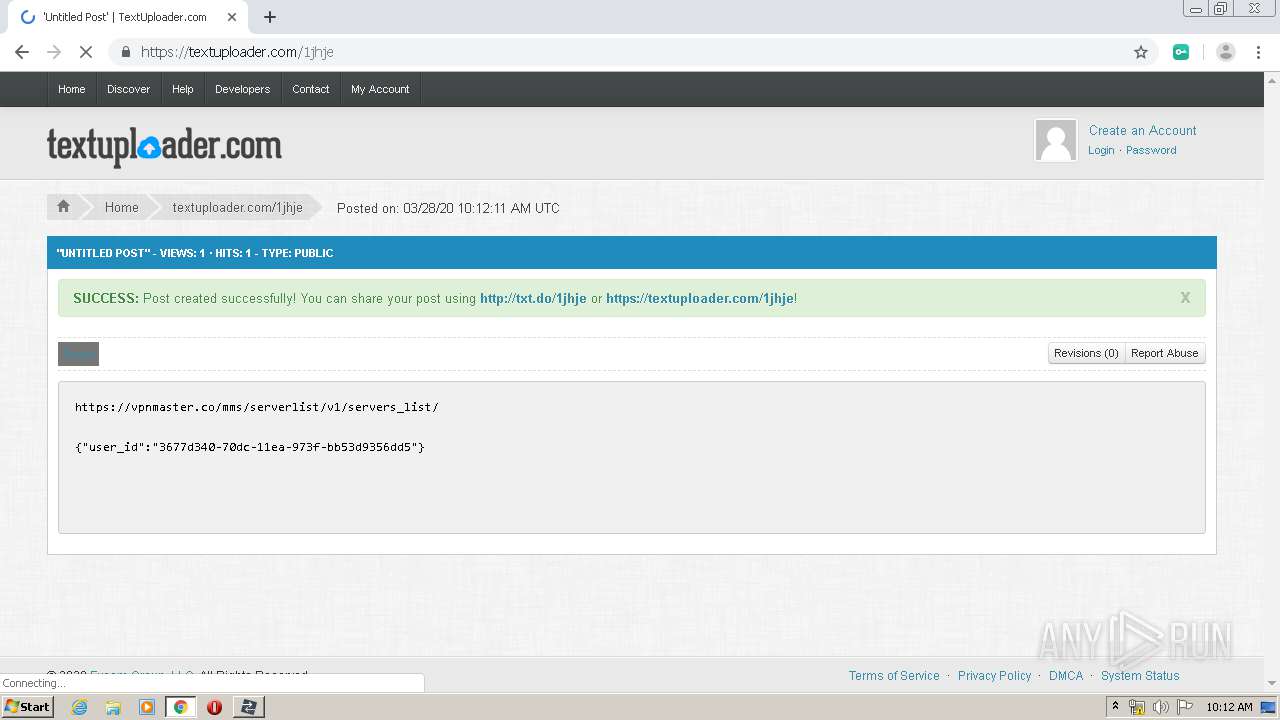Open a new browser tab
Screen dimensions: 1280x720
[x=270, y=17]
